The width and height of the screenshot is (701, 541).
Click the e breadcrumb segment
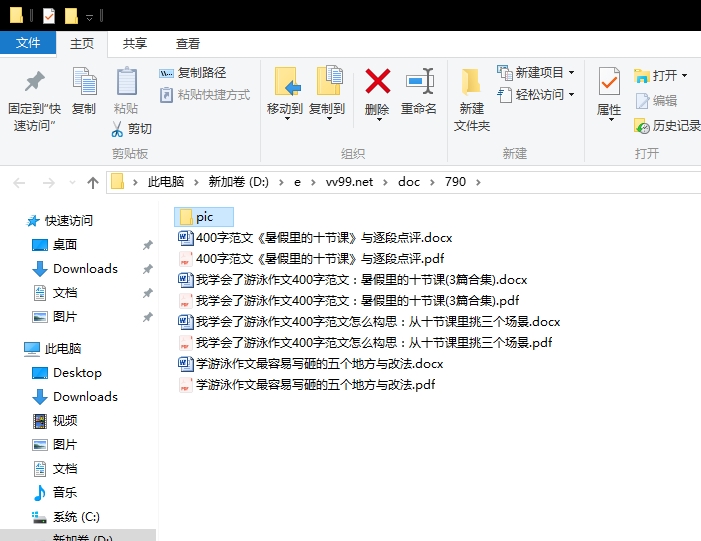(x=297, y=182)
